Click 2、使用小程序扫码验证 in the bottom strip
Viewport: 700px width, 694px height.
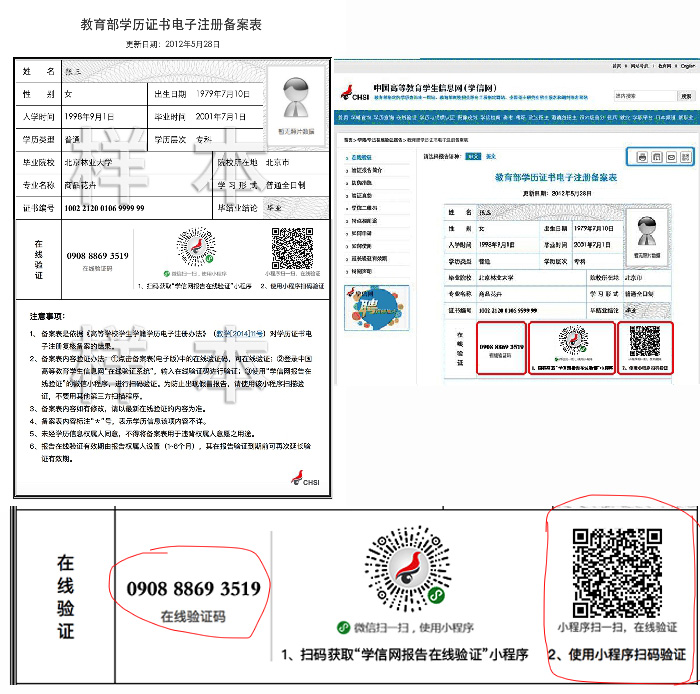[617, 655]
